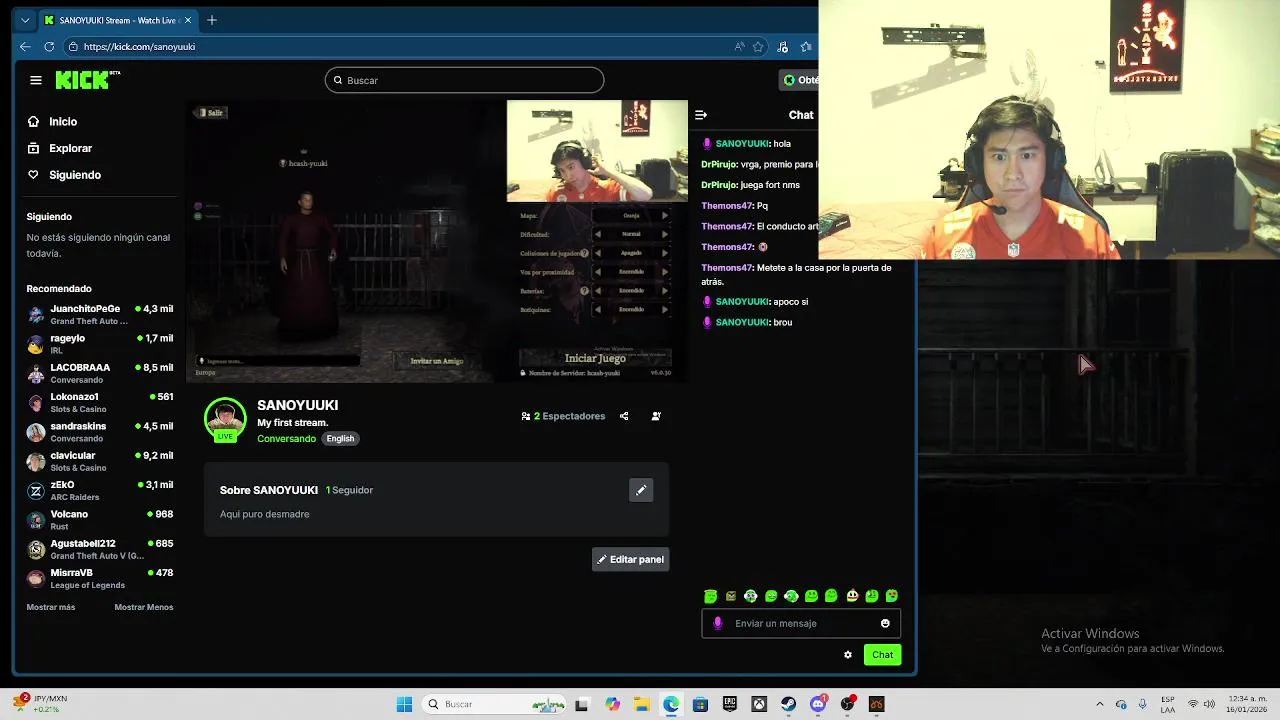The image size is (1280, 720).
Task: Click the read aloud icon in address bar
Action: [x=739, y=46]
